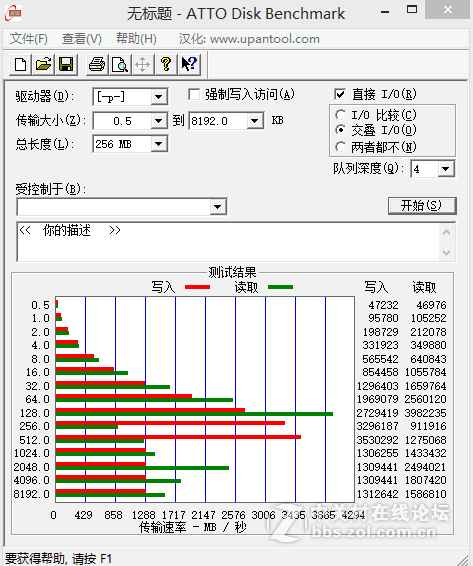Image resolution: width=473 pixels, height=566 pixels.
Task: Maximize the ATTO Disk Benchmark window
Action: [x=412, y=10]
